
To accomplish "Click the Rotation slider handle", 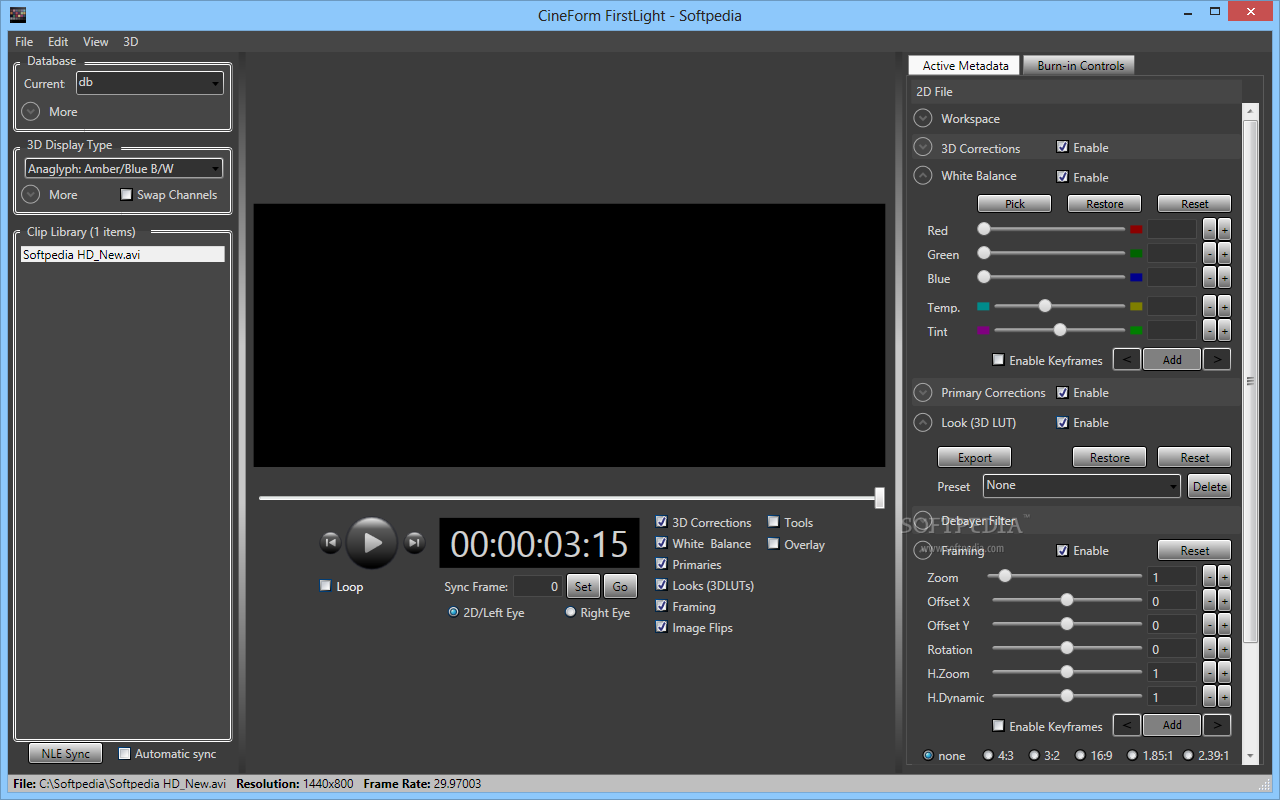I will (x=1067, y=648).
